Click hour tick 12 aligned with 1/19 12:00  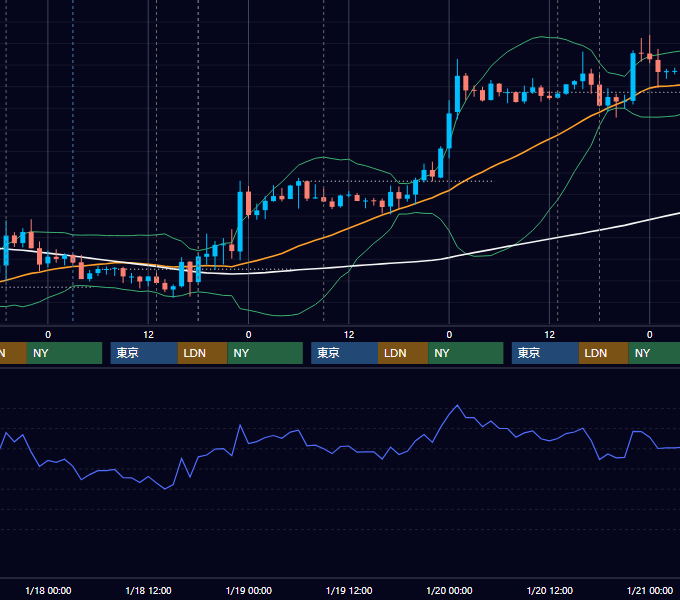coord(349,335)
